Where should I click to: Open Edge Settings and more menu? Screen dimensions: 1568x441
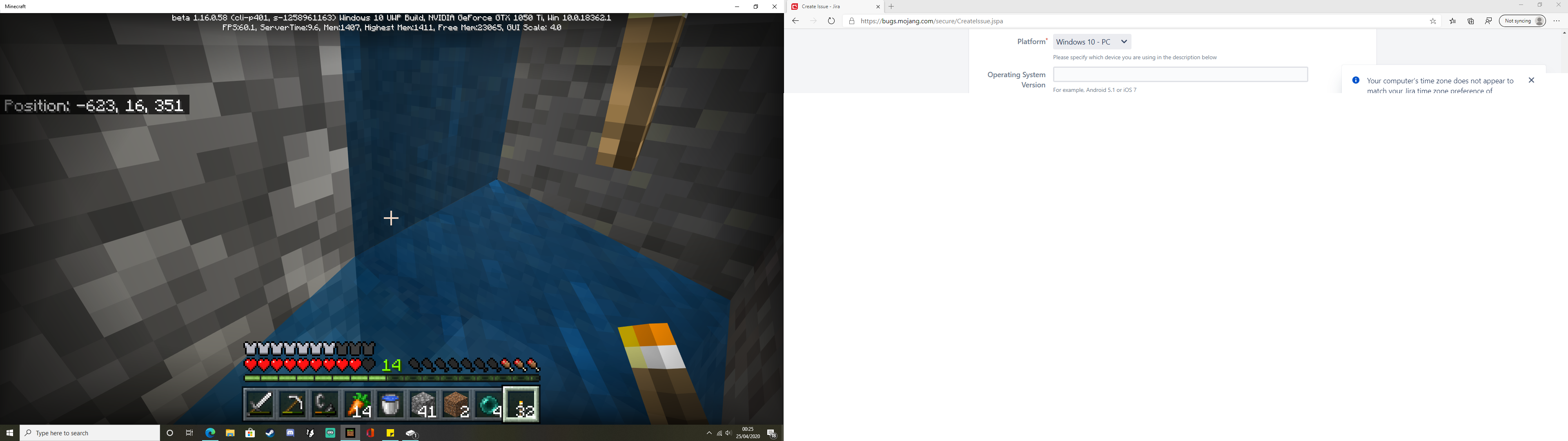(x=1557, y=21)
